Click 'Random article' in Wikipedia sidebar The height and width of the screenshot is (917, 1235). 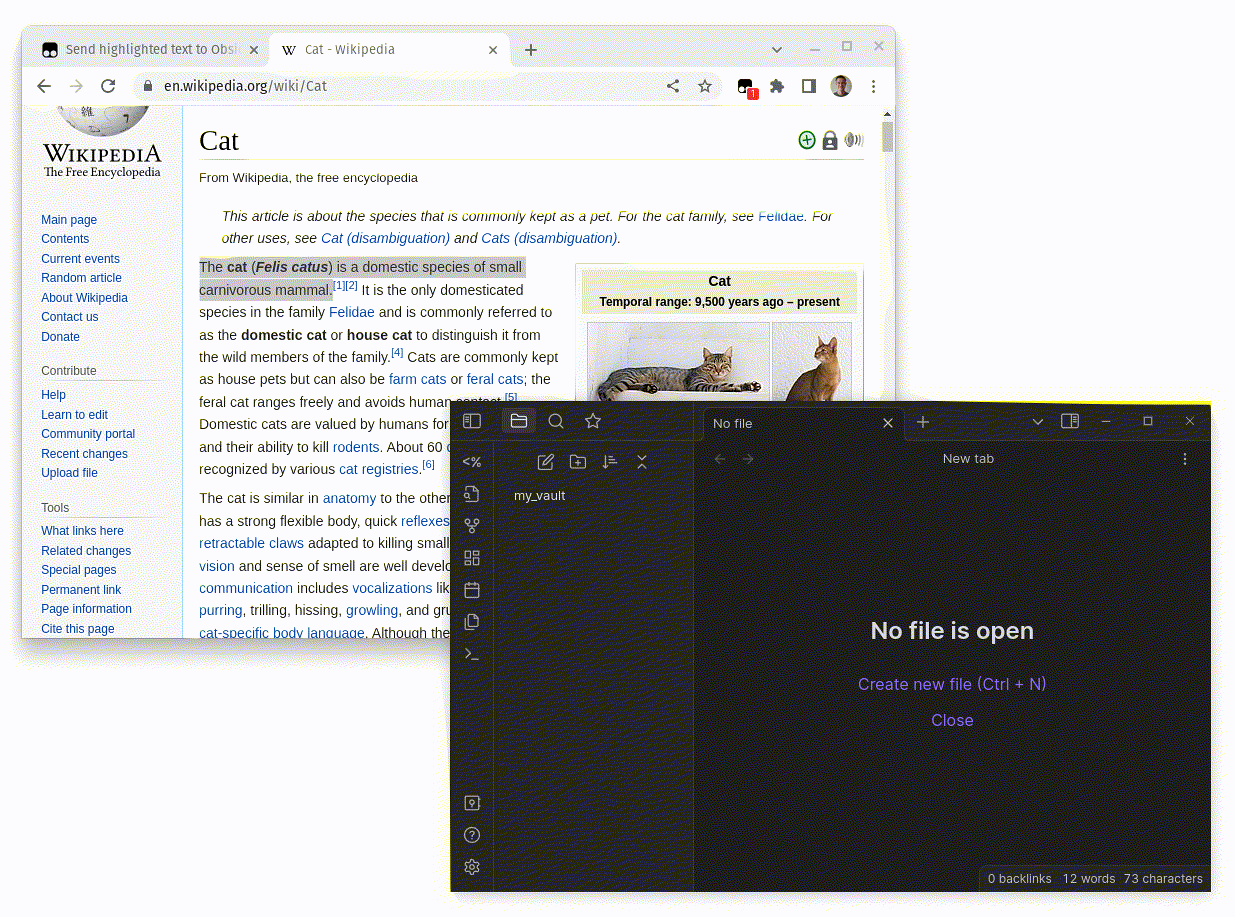coord(81,278)
